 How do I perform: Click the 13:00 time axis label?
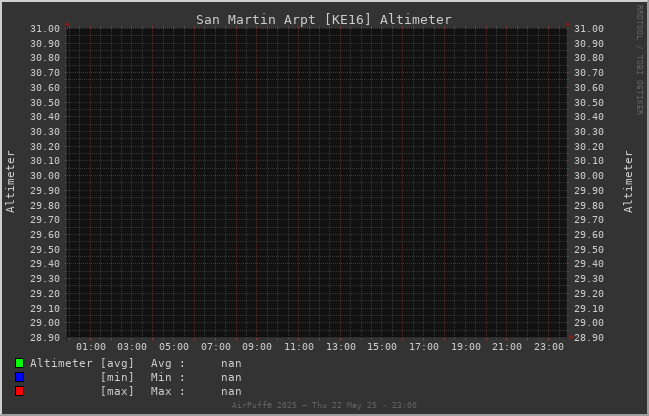click(x=341, y=347)
